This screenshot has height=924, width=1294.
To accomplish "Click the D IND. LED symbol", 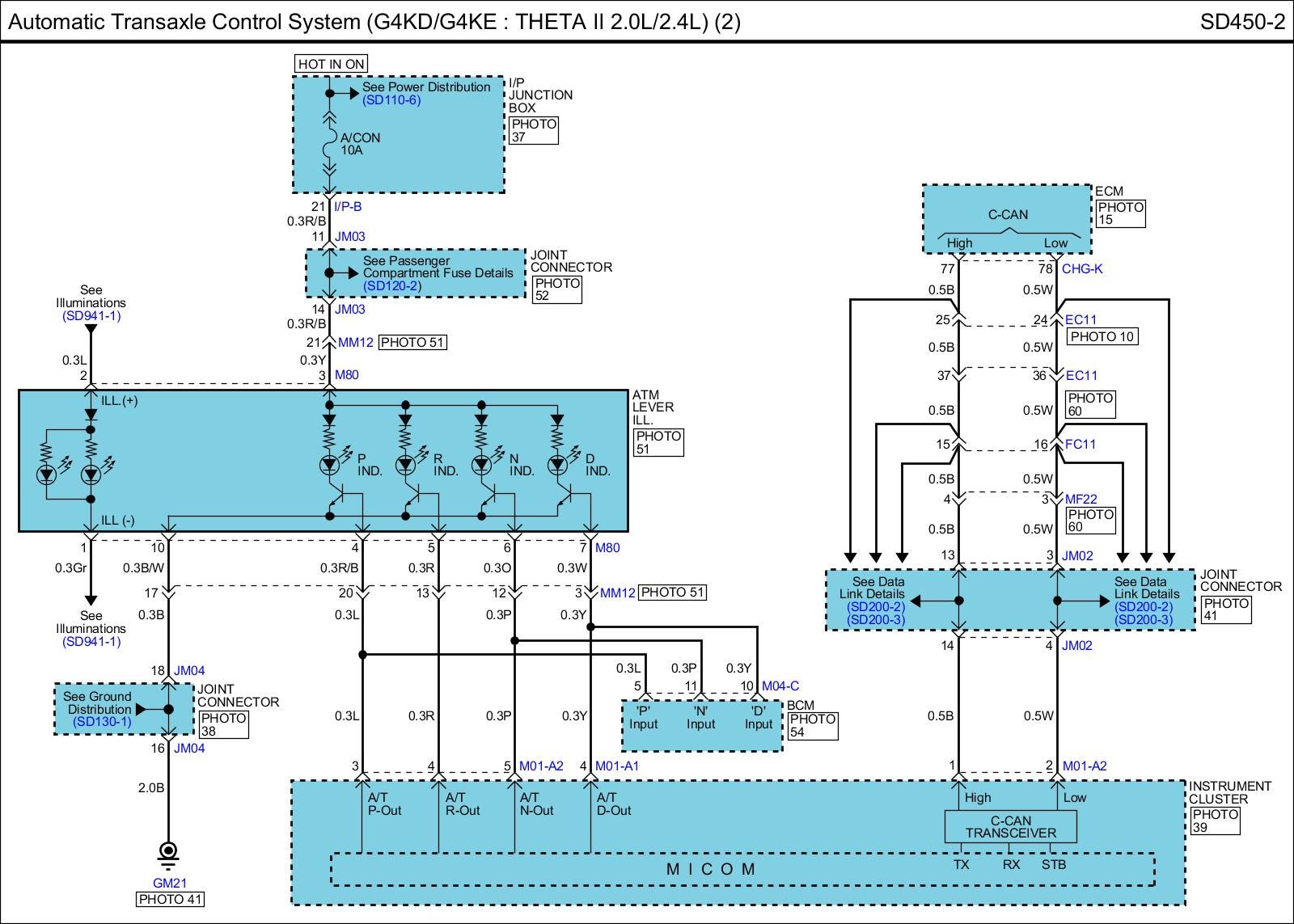I will (x=557, y=465).
